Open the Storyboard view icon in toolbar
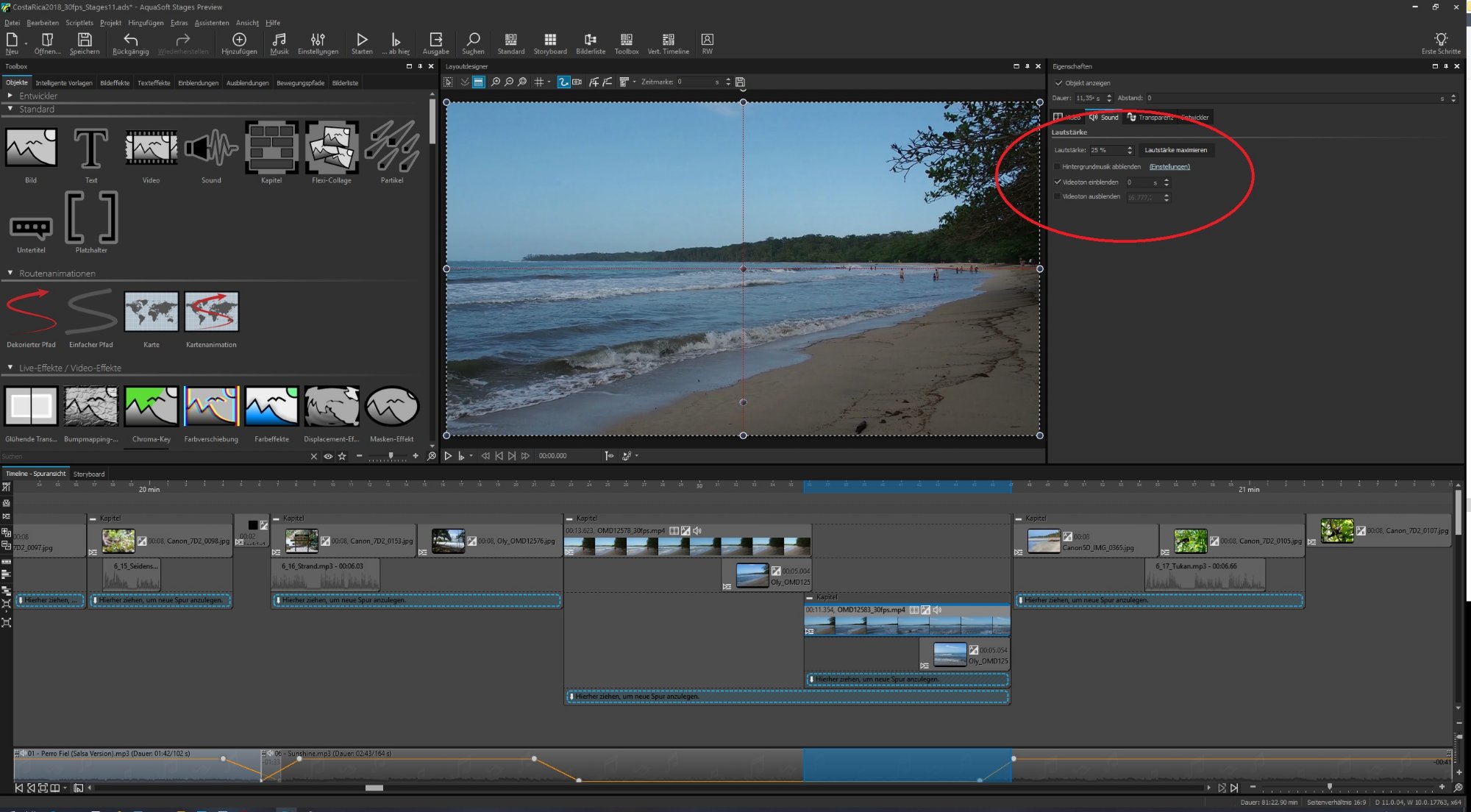 (549, 40)
